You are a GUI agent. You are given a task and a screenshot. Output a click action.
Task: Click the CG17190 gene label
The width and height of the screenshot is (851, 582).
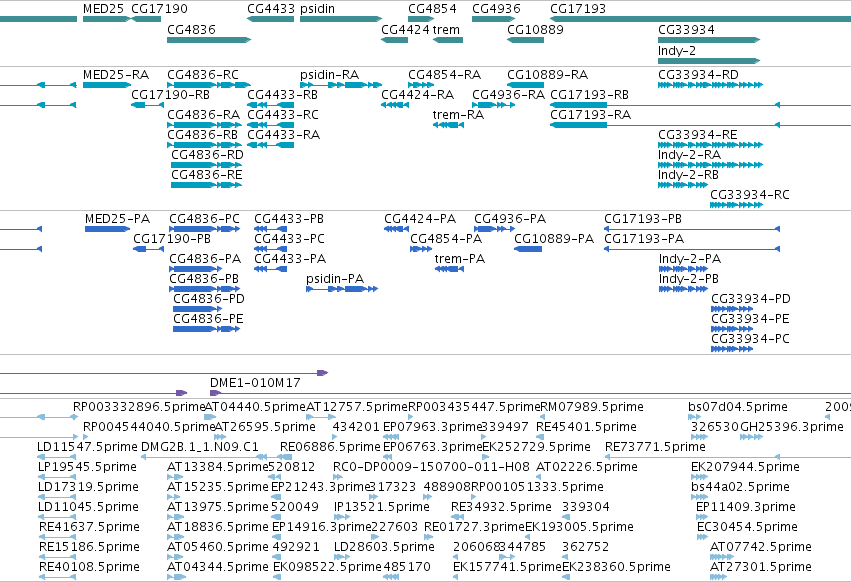coord(160,9)
